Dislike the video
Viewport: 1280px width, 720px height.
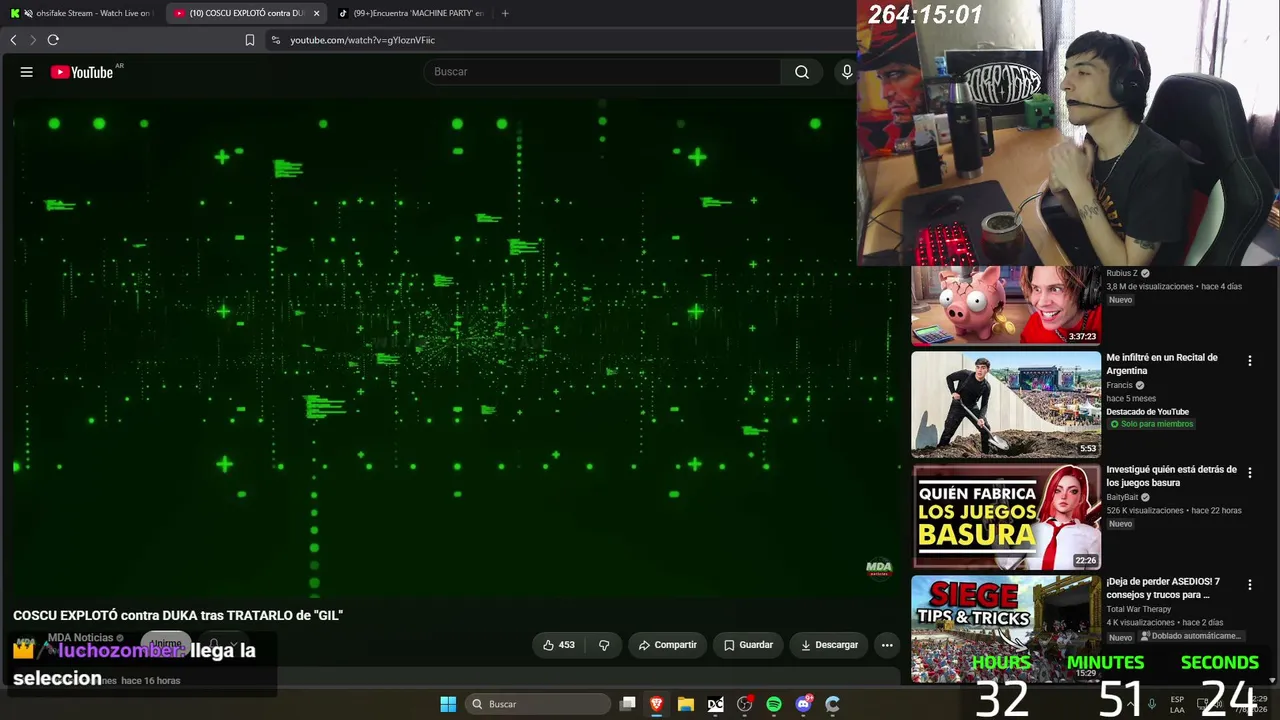tap(604, 645)
